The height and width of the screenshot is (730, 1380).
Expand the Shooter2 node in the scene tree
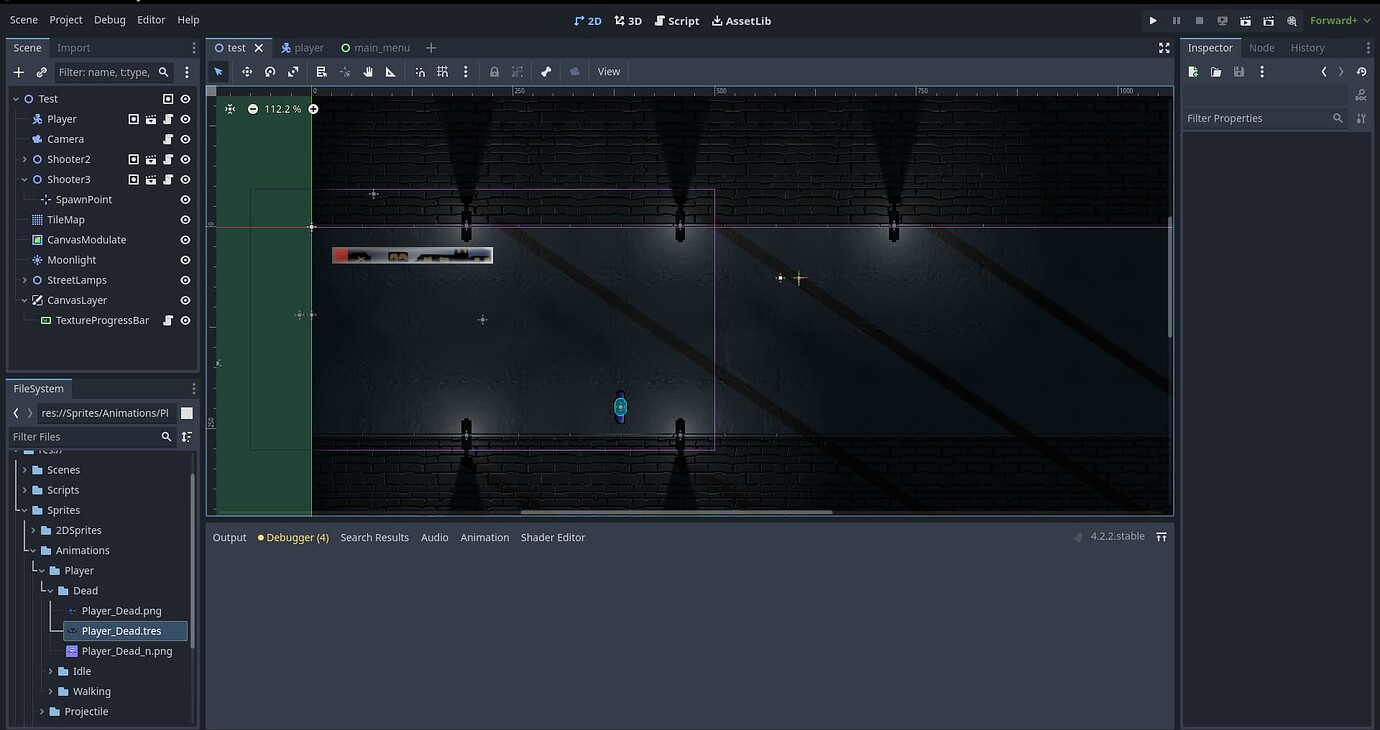tap(23, 158)
